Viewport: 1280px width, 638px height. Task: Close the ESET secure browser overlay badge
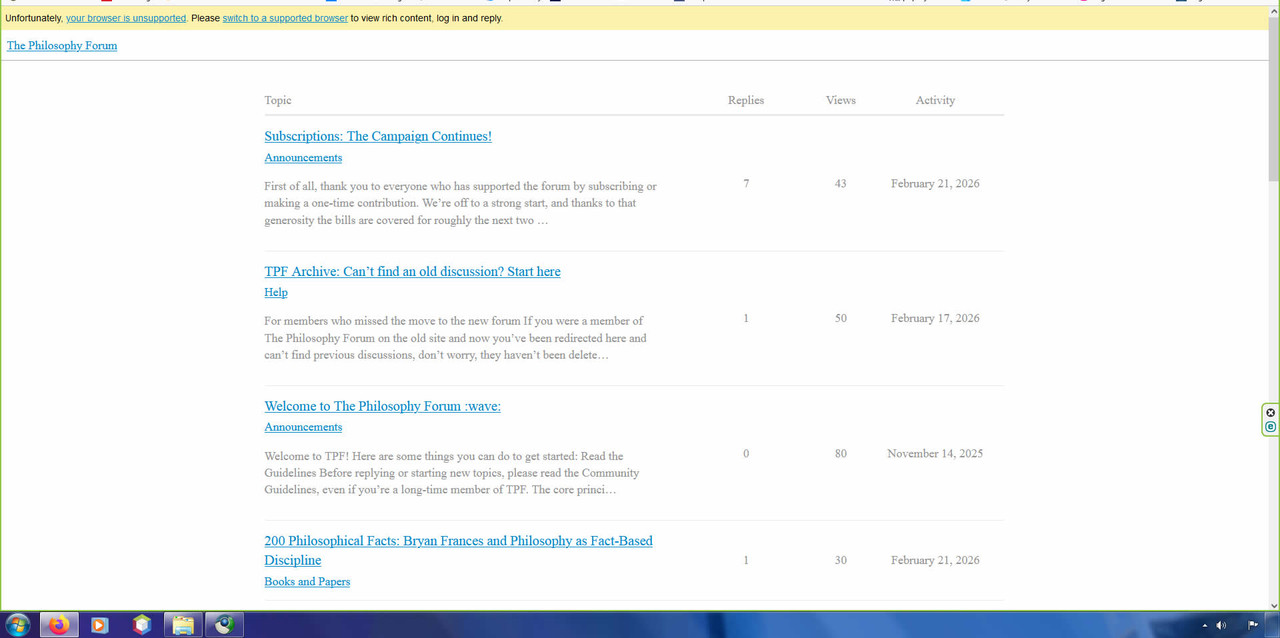click(1271, 413)
